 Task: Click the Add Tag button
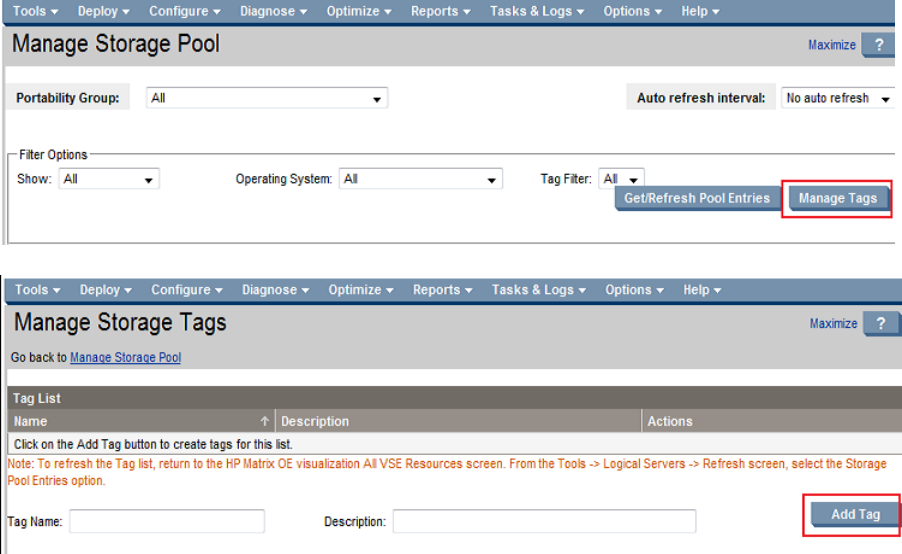pos(855,514)
